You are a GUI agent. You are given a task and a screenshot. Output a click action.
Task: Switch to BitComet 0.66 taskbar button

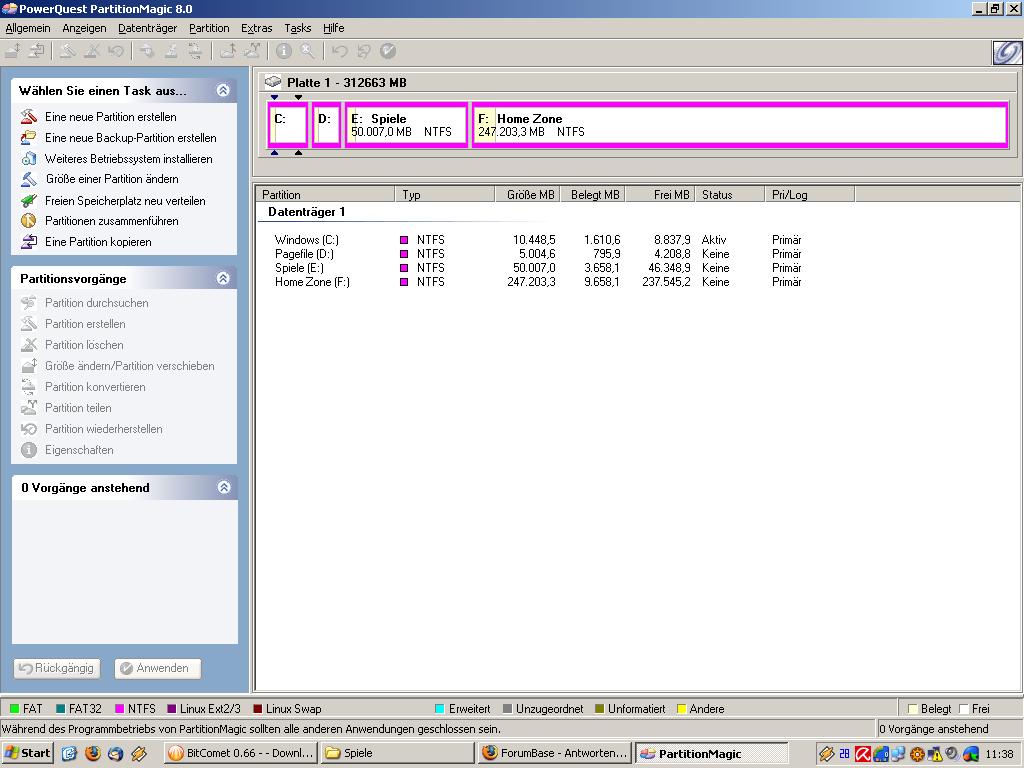pos(240,753)
